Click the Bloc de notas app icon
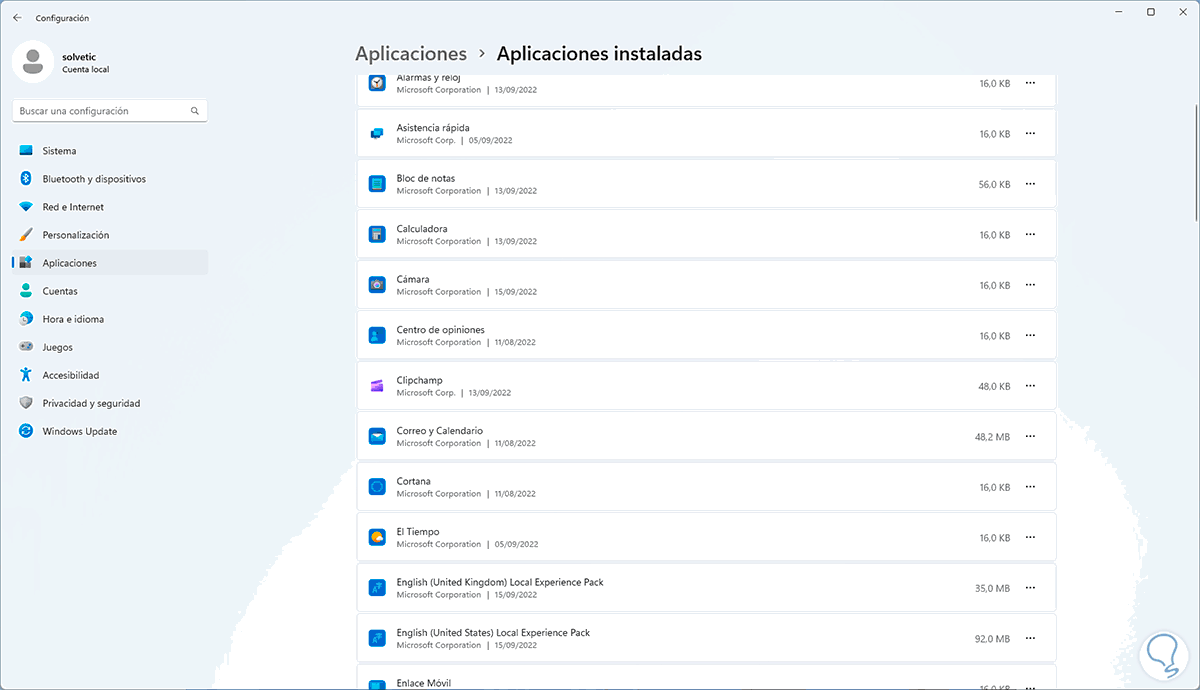1200x690 pixels. 377,184
